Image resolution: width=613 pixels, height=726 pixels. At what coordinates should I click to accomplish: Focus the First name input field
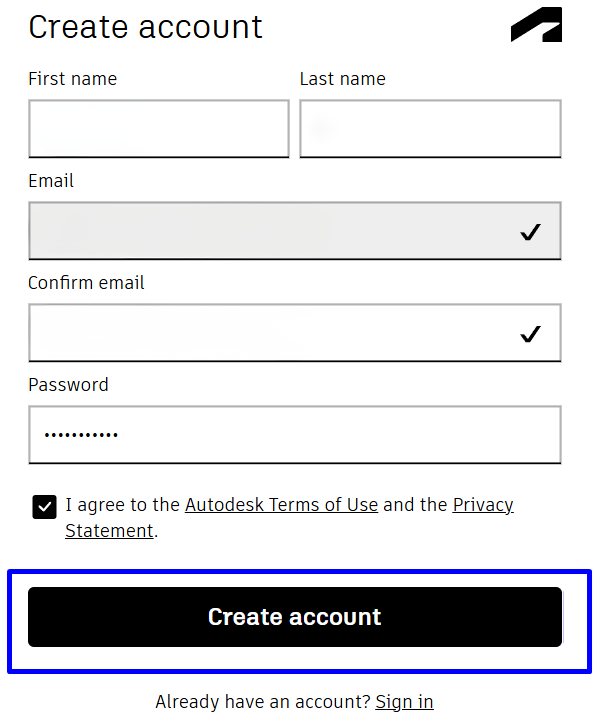click(x=158, y=129)
